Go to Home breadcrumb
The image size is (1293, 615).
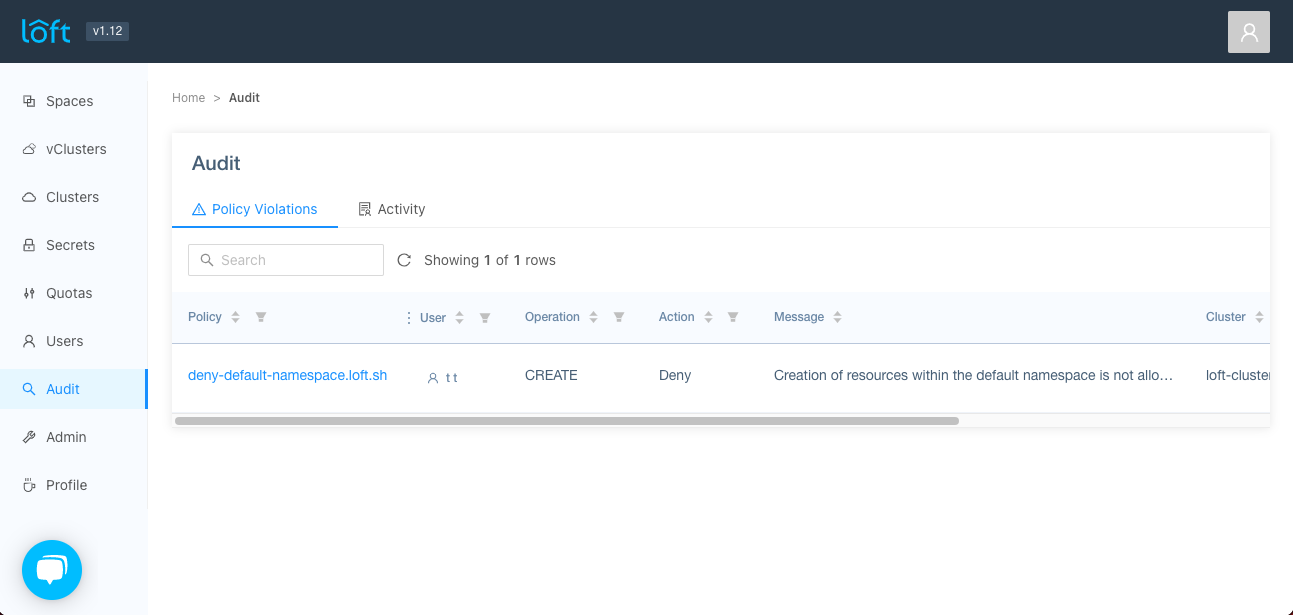point(188,98)
